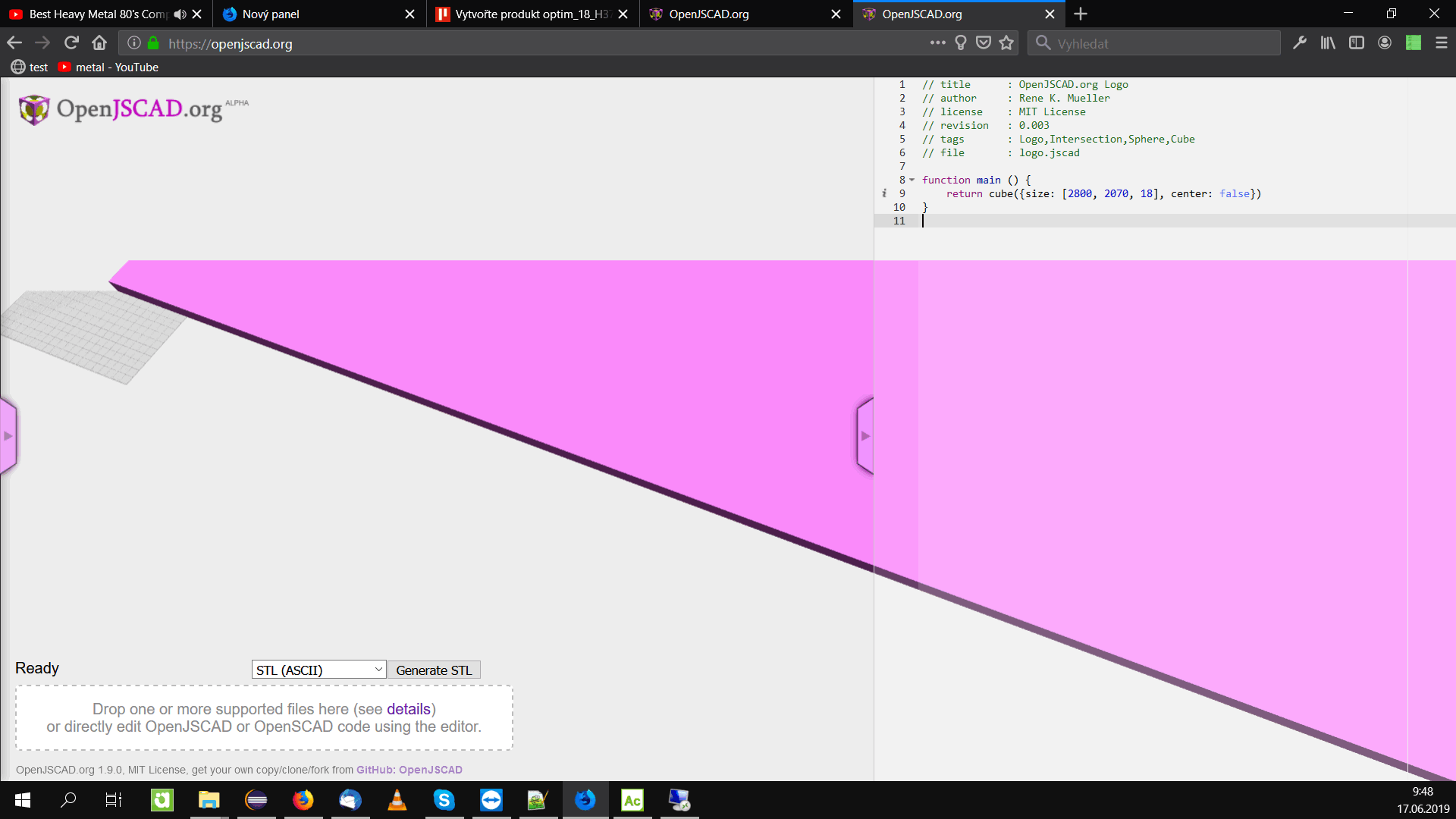Open the GitHub: OpenJSCAD link
1456x819 pixels.
click(409, 769)
